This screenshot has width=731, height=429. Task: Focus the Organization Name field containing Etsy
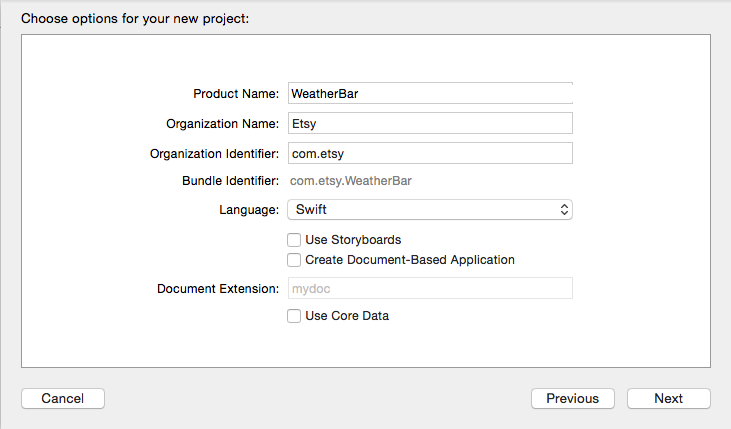[x=429, y=123]
